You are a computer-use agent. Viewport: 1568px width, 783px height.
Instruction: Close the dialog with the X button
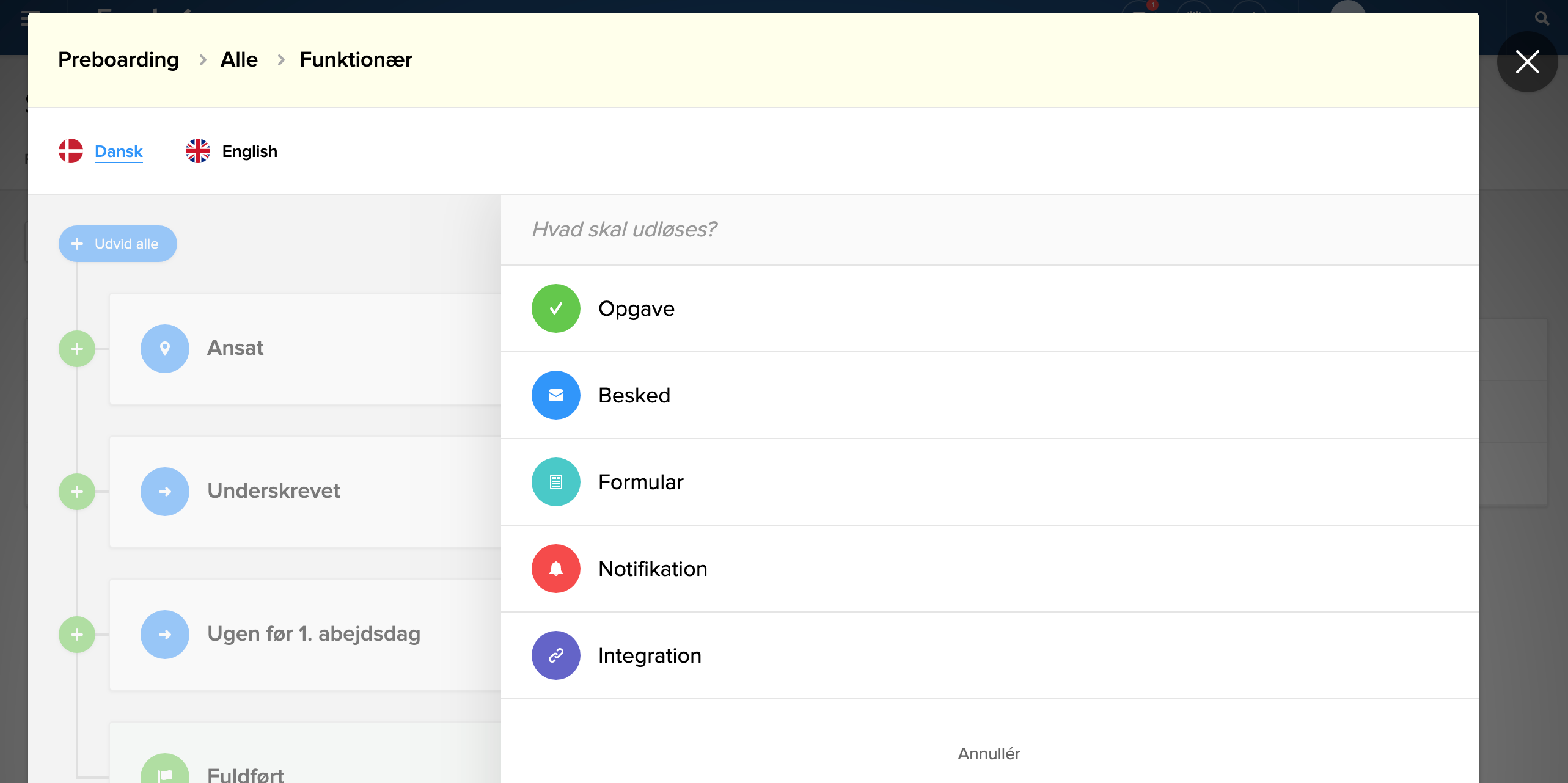coord(1527,62)
